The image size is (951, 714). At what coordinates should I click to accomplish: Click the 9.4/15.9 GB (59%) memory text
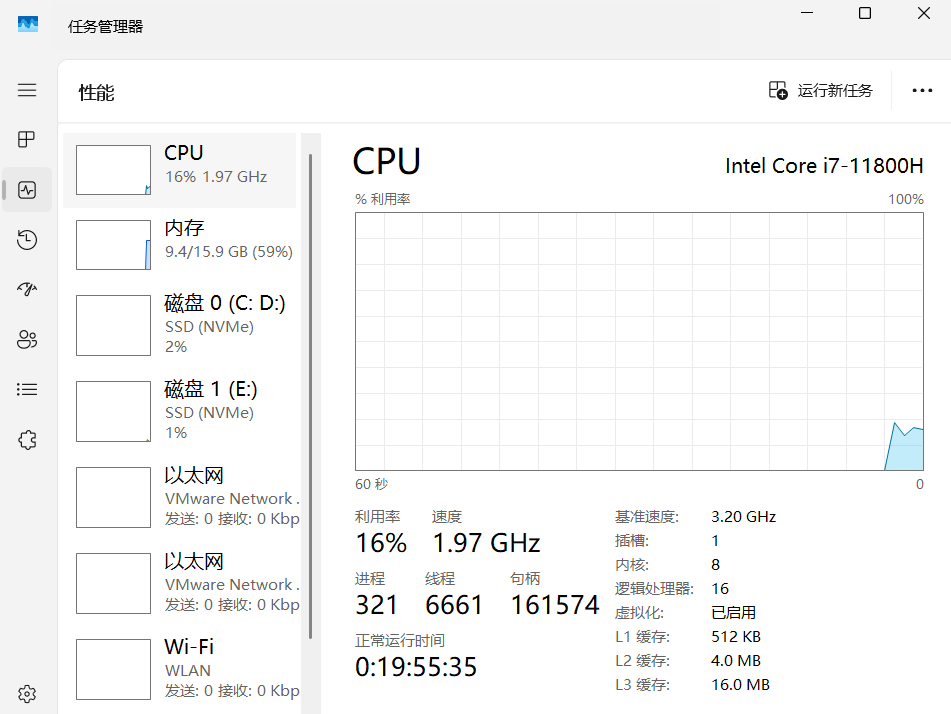(x=229, y=251)
